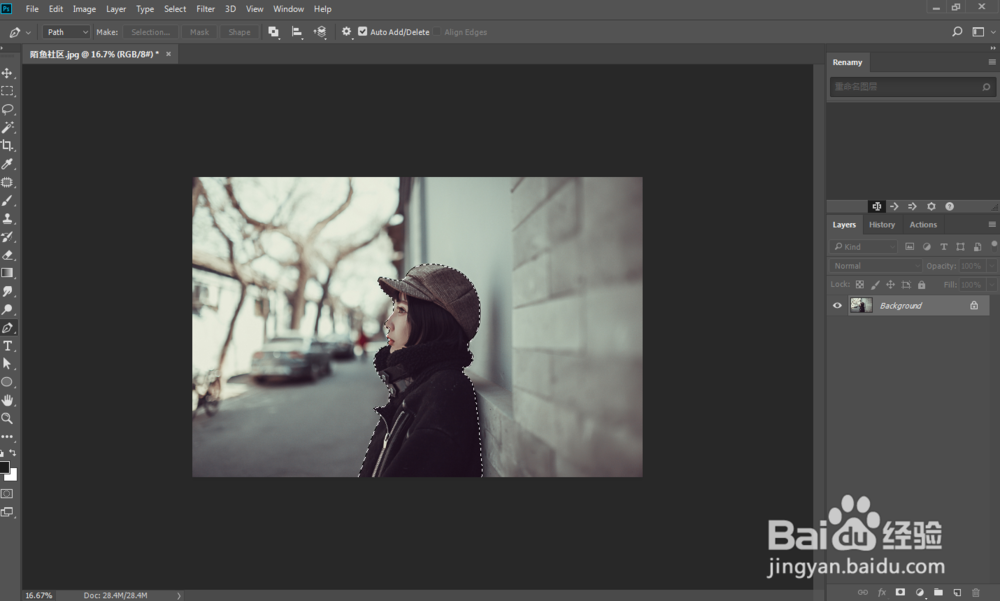Open the Image menu
1000x601 pixels.
[84, 9]
